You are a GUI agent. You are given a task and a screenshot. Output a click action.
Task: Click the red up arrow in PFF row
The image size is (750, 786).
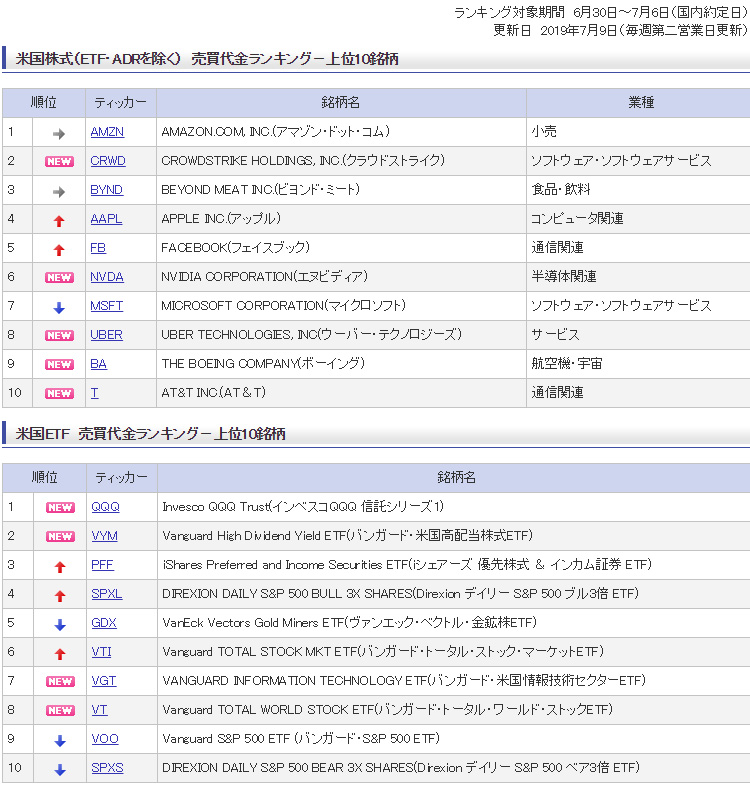pos(60,567)
